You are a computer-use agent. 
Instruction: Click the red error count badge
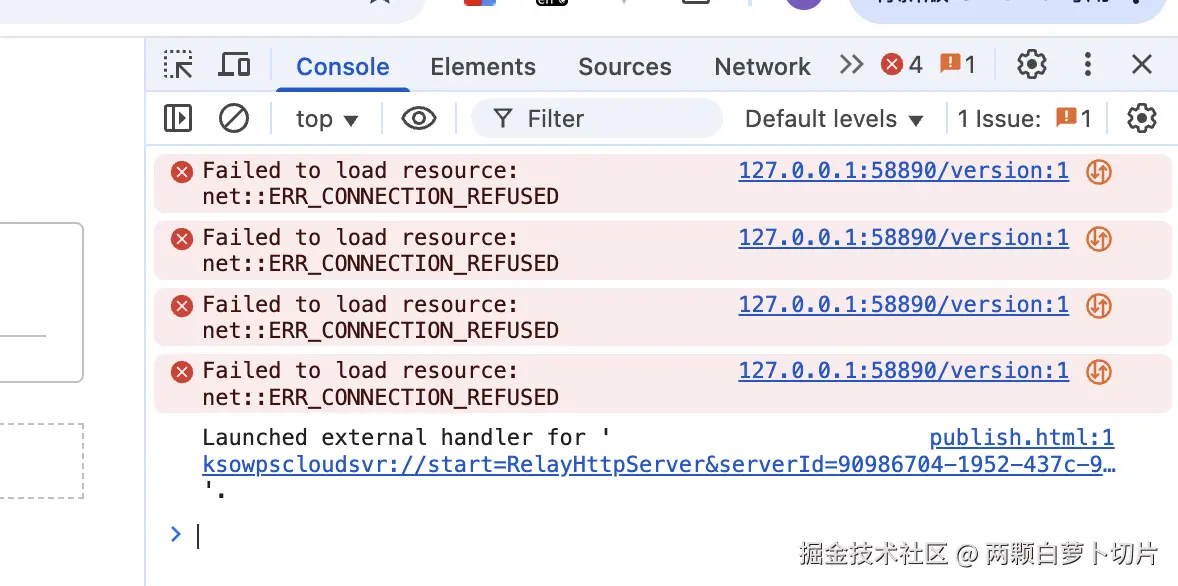pos(902,65)
